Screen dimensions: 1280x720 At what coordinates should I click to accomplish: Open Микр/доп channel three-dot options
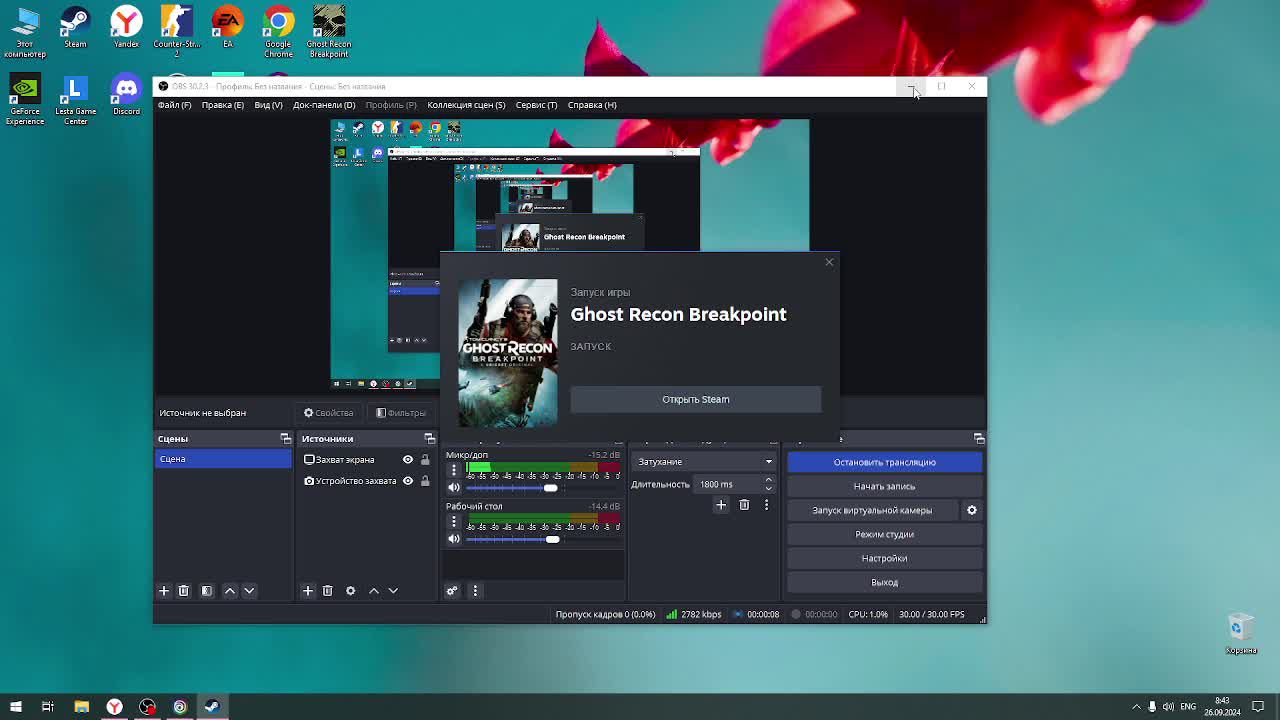(454, 470)
